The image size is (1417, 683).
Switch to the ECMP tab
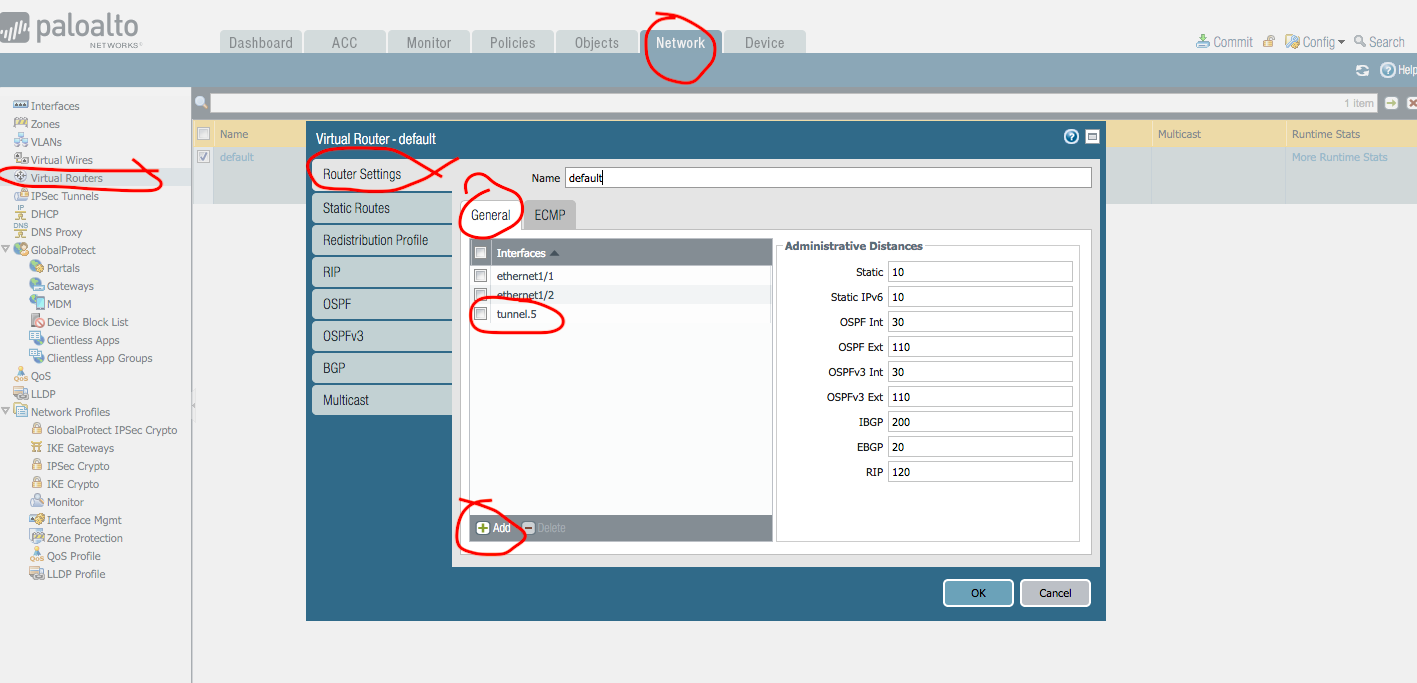[x=550, y=215]
